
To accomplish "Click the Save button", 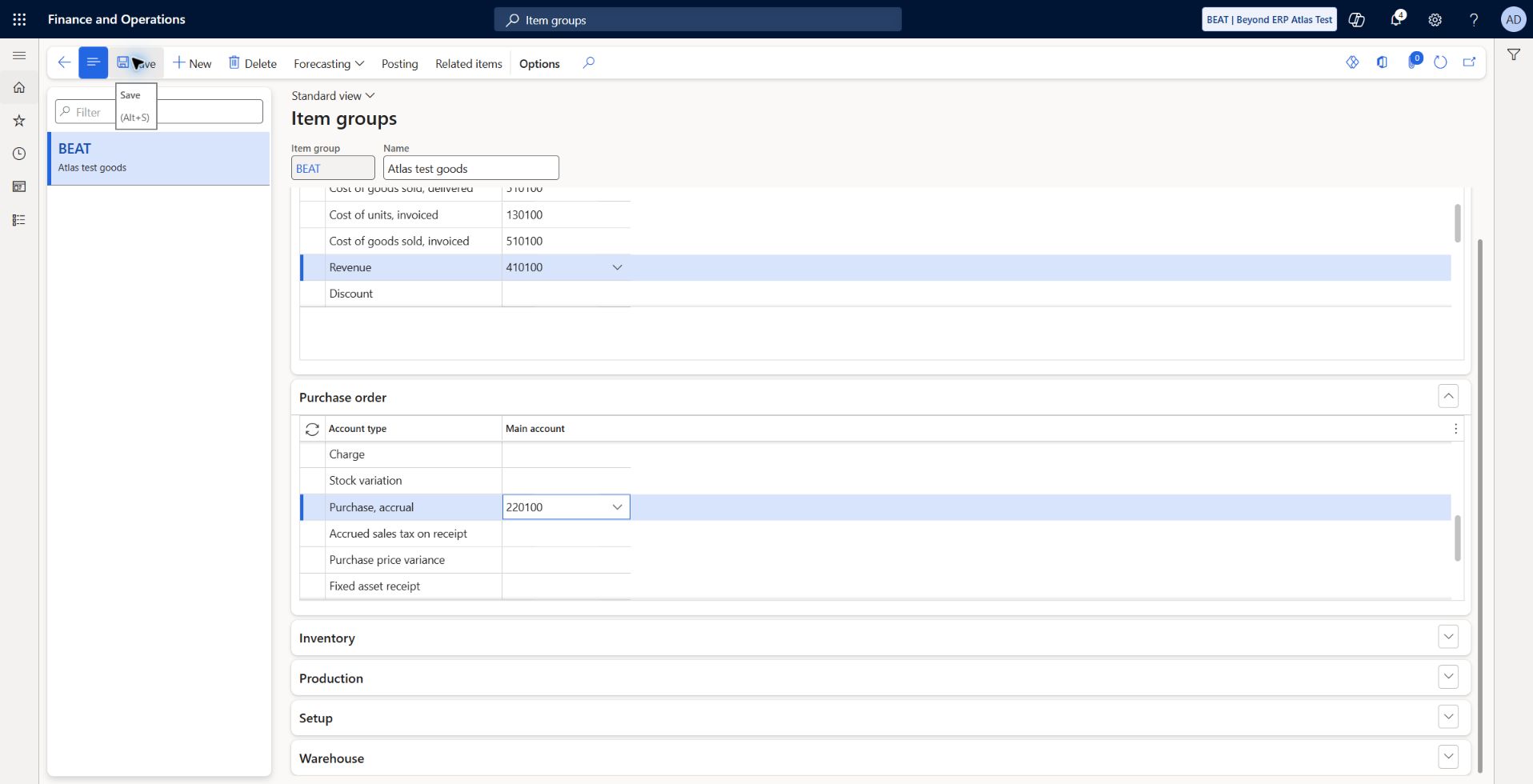I will (136, 63).
